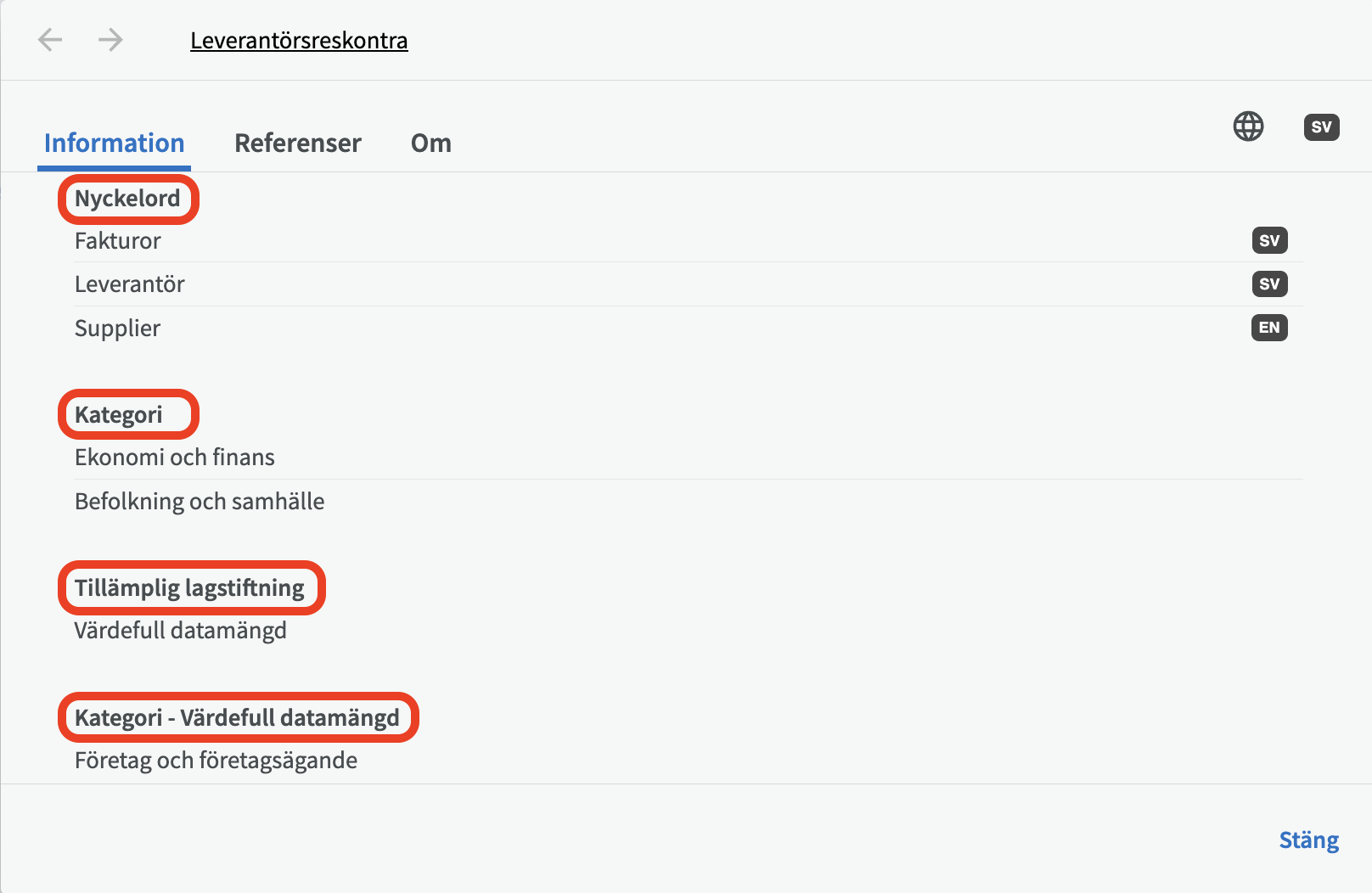Switch to the Om tab
Viewport: 1372px width, 893px height.
[x=431, y=143]
